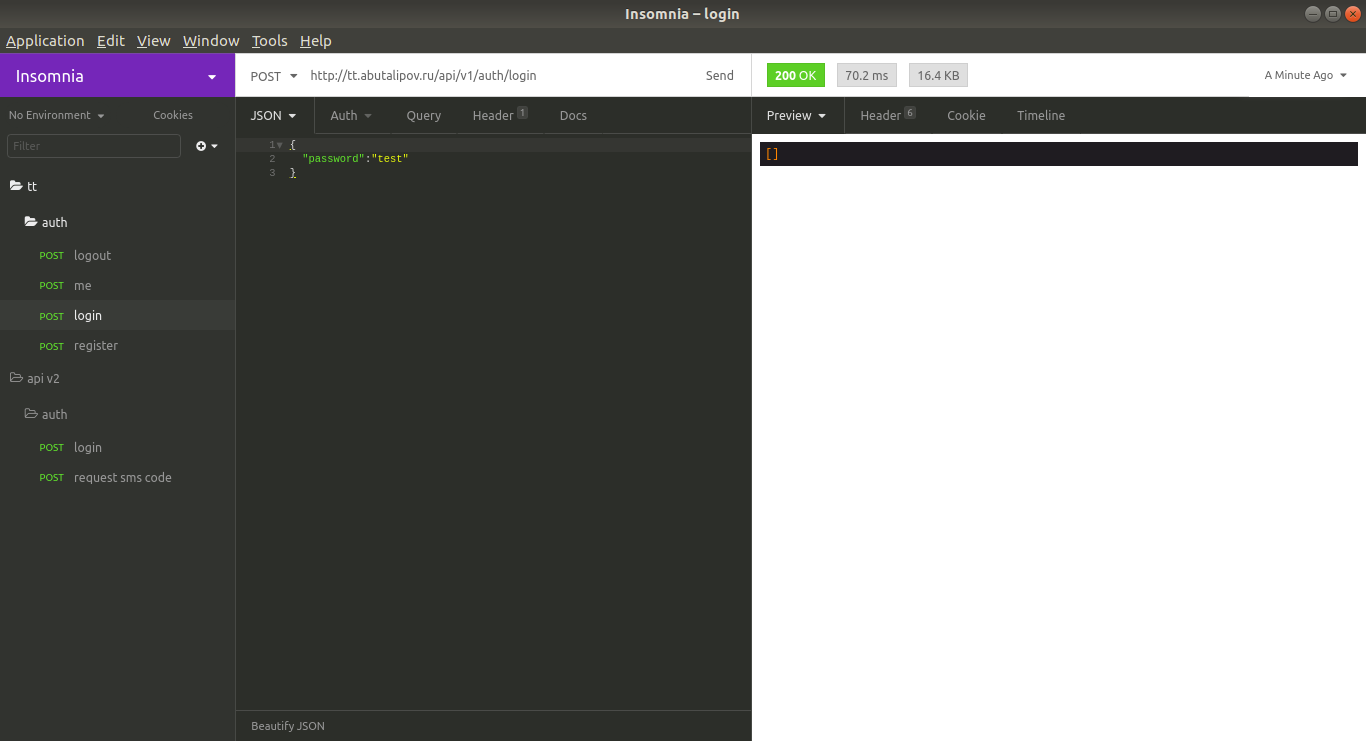Click the 70.2 ms response time
This screenshot has width=1366, height=741.
(867, 76)
